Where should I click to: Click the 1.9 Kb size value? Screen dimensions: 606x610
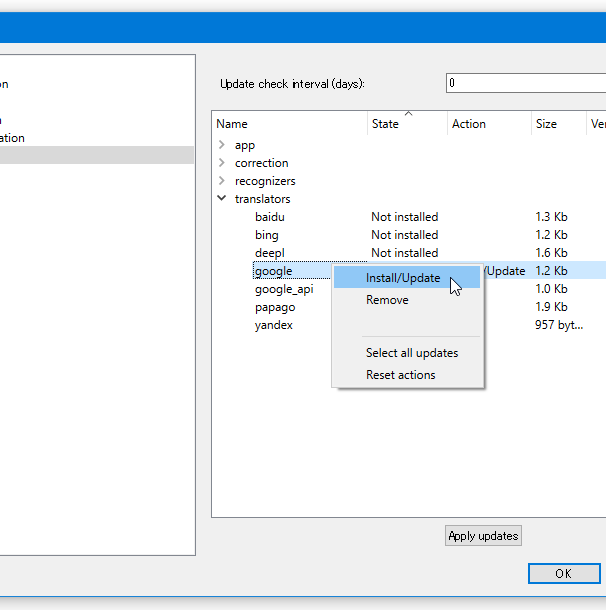coord(551,307)
